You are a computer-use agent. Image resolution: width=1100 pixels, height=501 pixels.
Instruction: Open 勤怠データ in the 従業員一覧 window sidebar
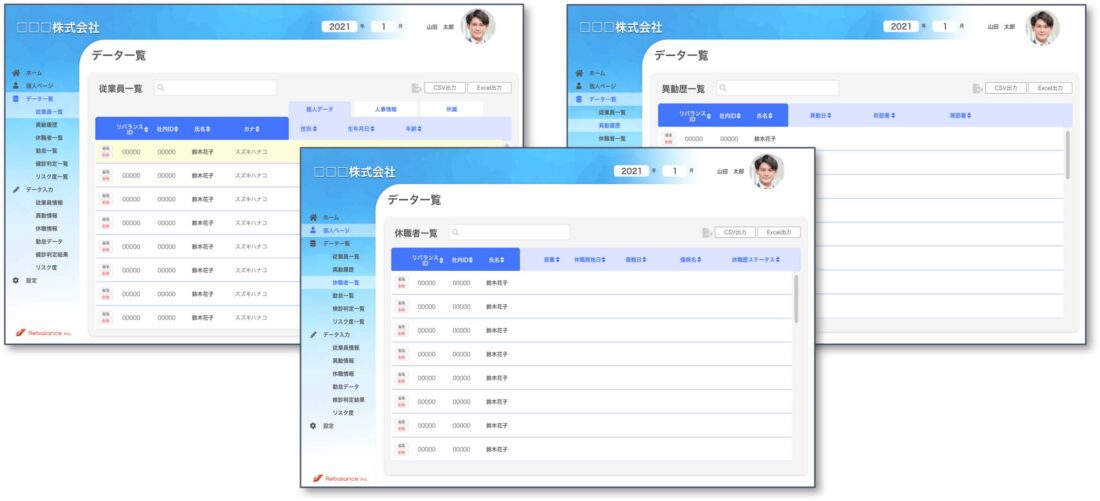48,241
